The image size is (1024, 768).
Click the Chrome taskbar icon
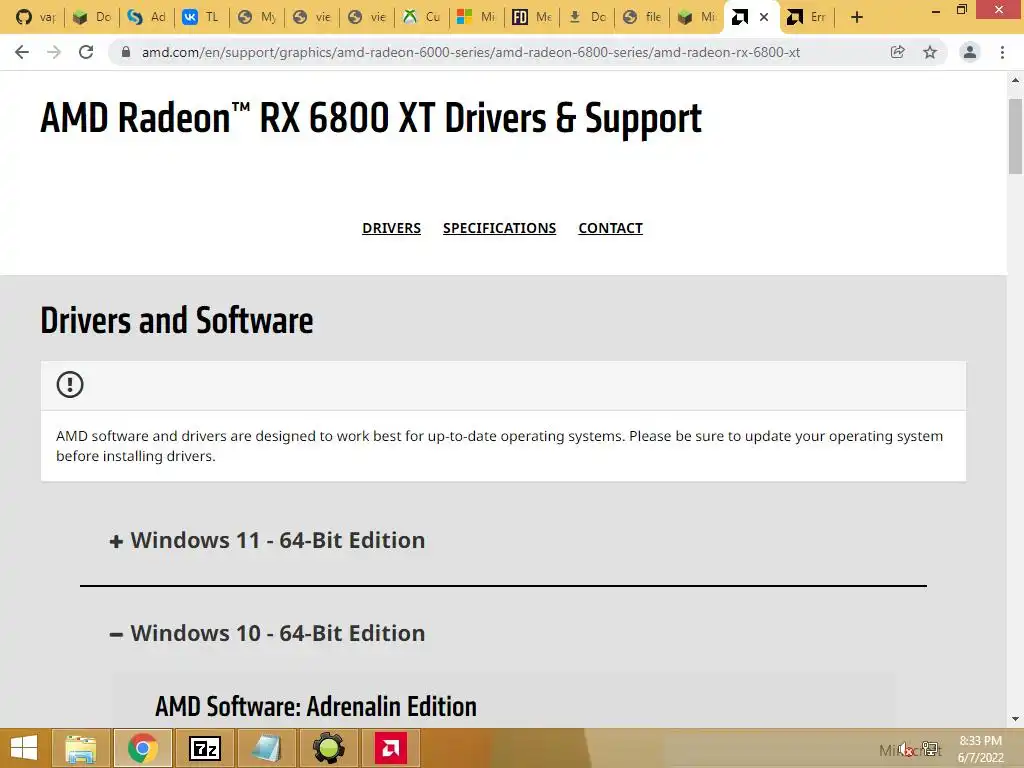point(142,748)
